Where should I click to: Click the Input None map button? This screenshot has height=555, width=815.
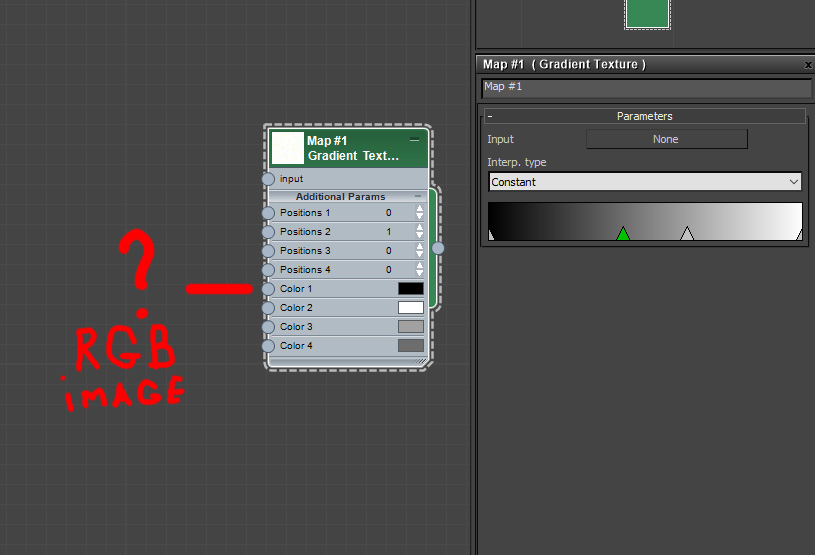667,139
